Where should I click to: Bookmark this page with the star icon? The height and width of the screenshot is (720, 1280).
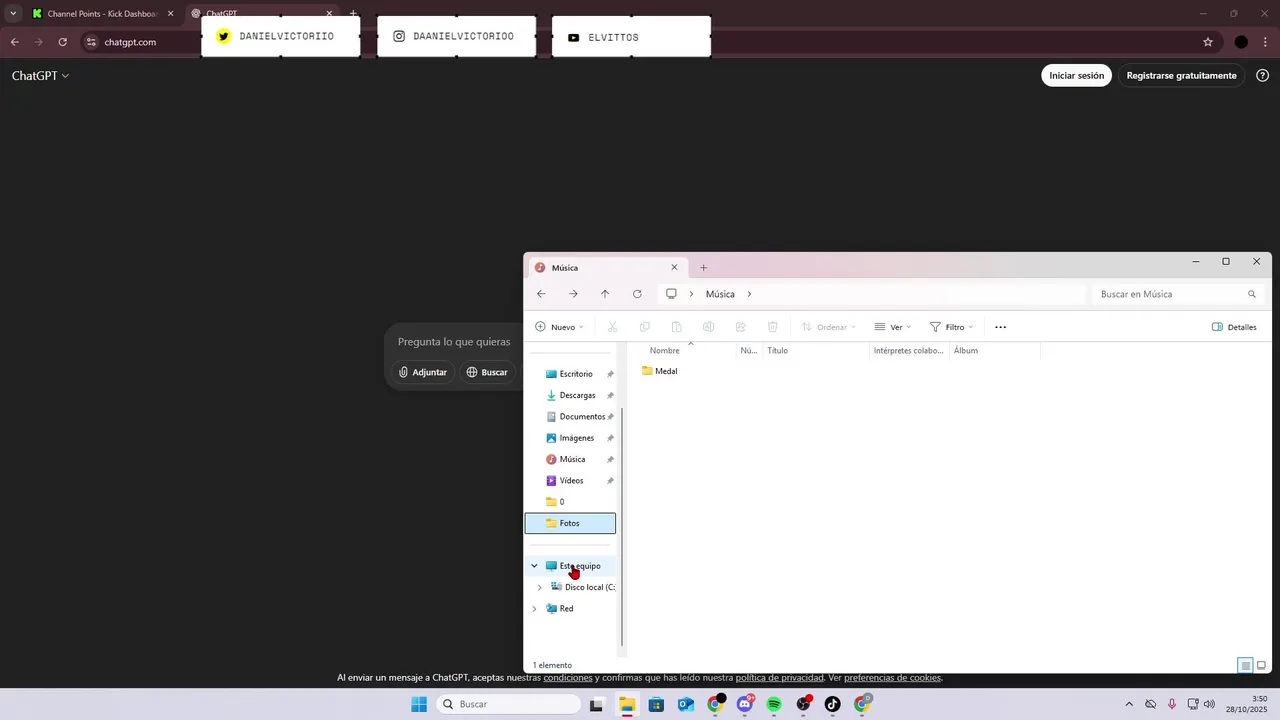click(1208, 42)
